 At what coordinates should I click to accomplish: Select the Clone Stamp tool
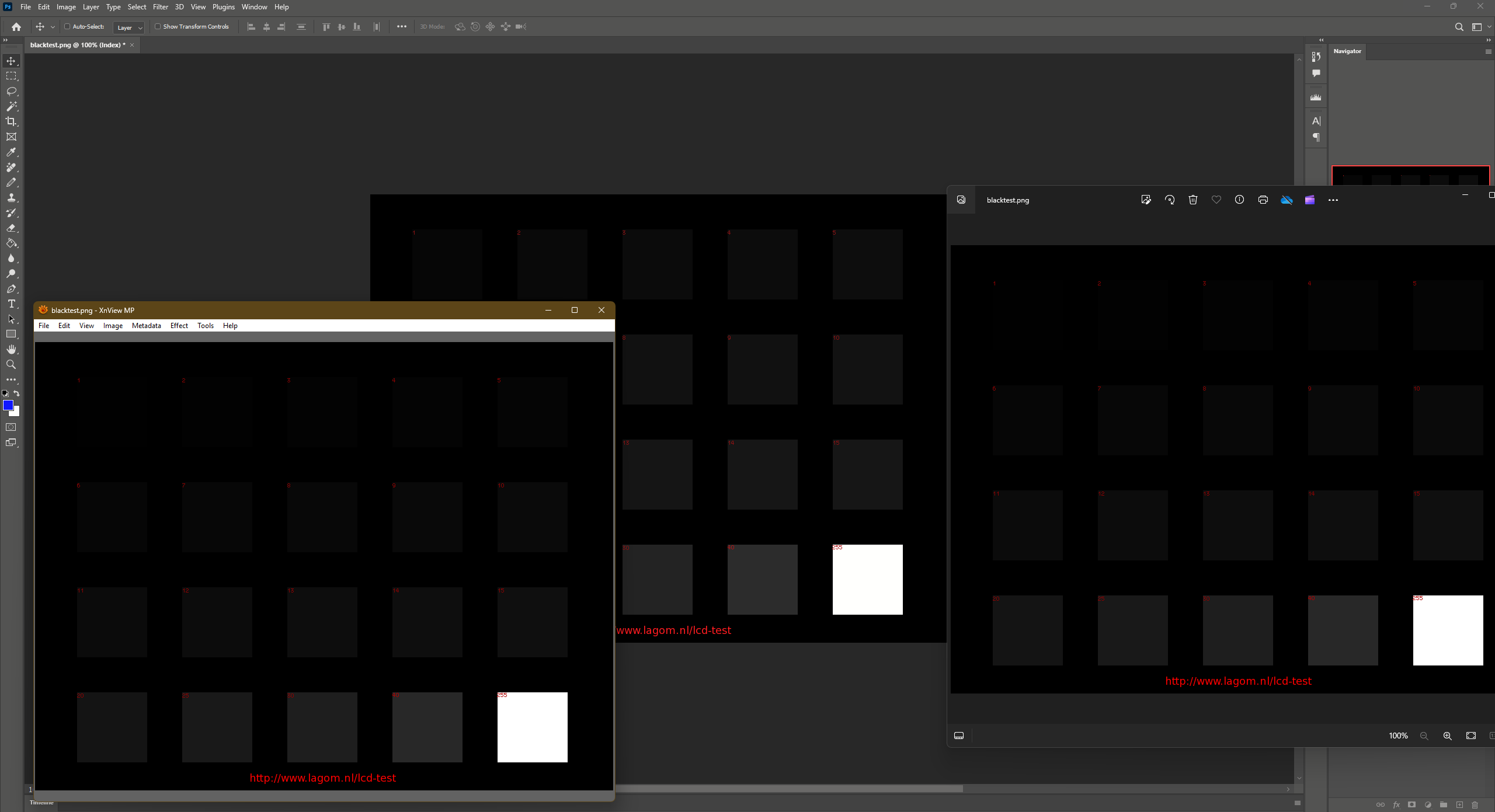pos(11,198)
